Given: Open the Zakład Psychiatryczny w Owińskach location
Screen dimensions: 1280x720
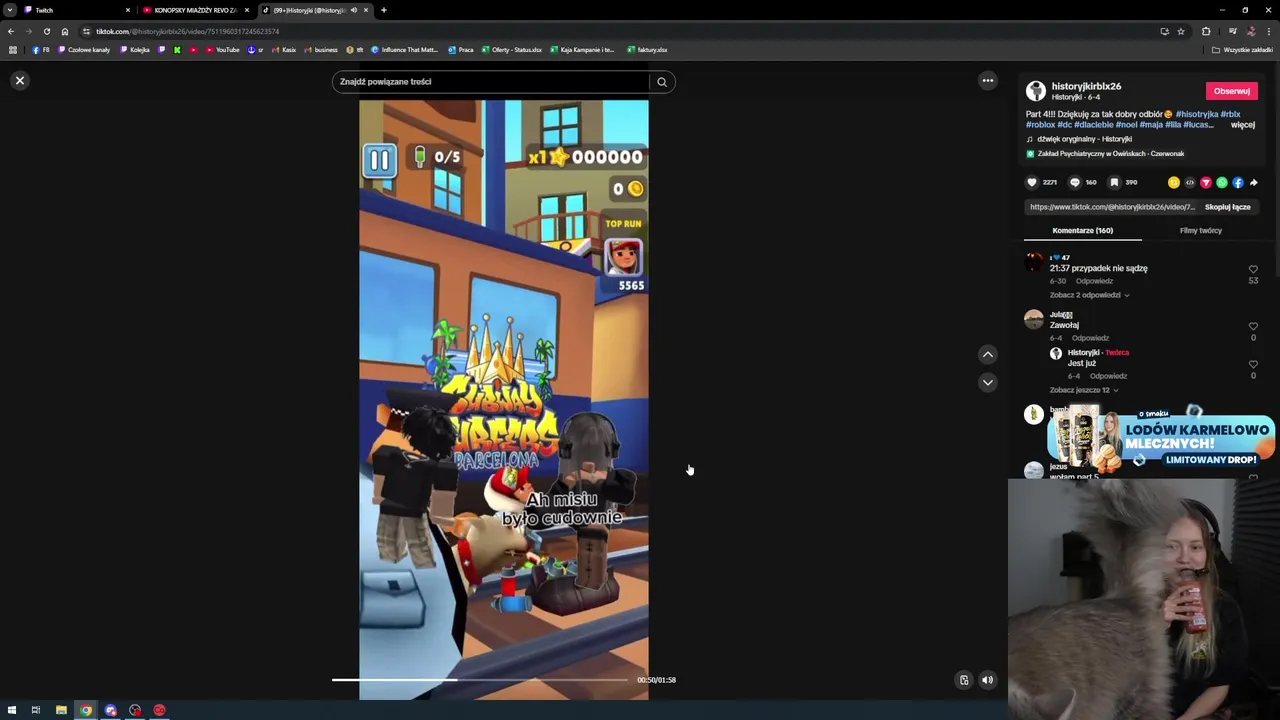Looking at the screenshot, I should click(1105, 154).
